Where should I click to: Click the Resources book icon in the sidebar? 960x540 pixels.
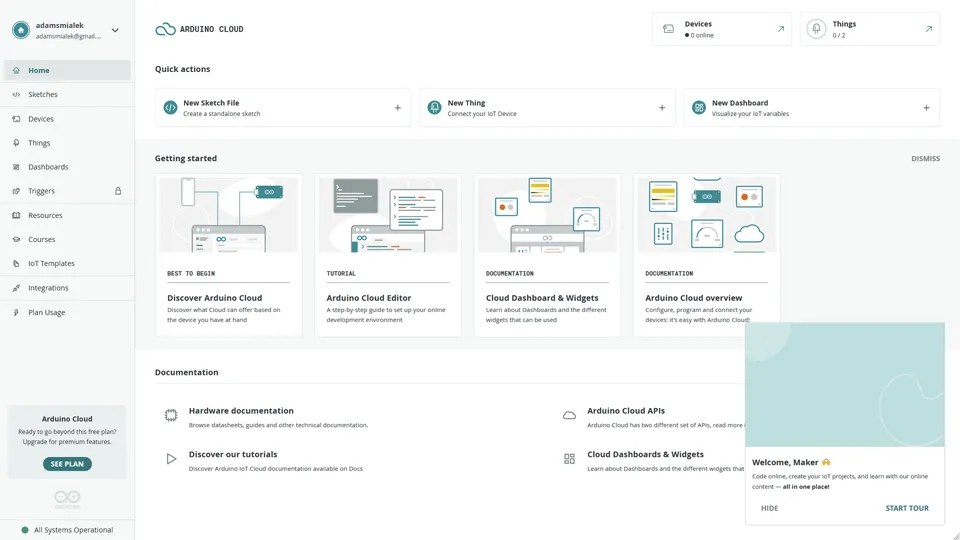(x=16, y=216)
